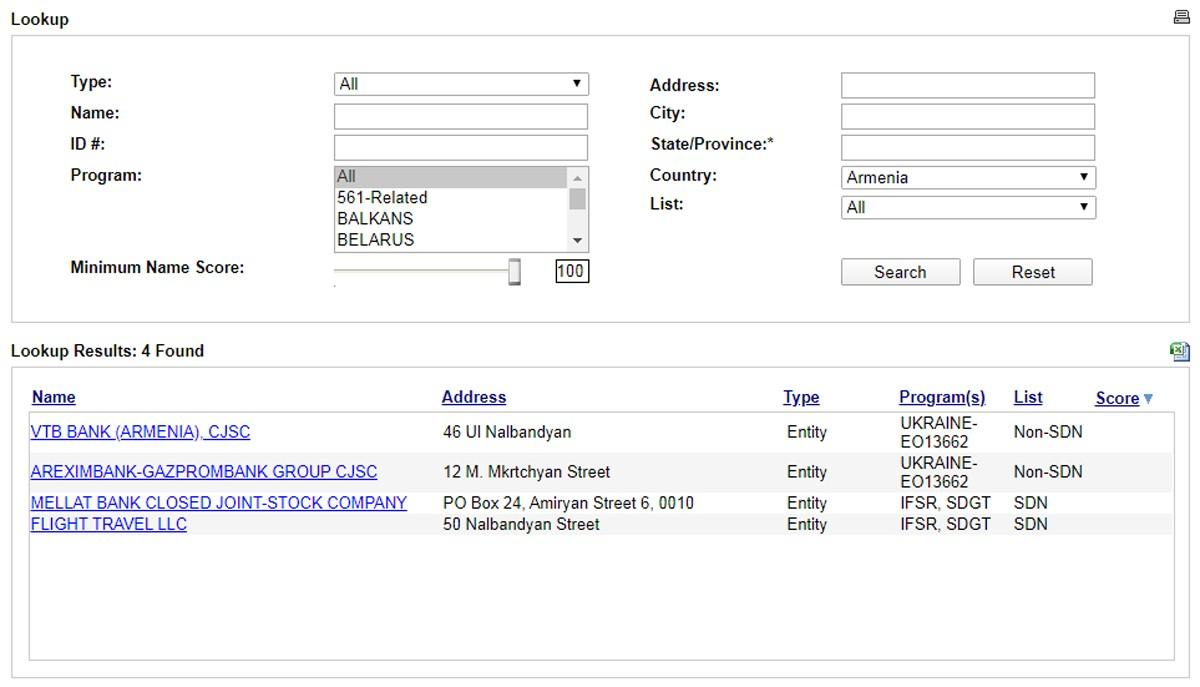Viewport: 1200px width, 687px height.
Task: Open the List dropdown
Action: [x=968, y=208]
